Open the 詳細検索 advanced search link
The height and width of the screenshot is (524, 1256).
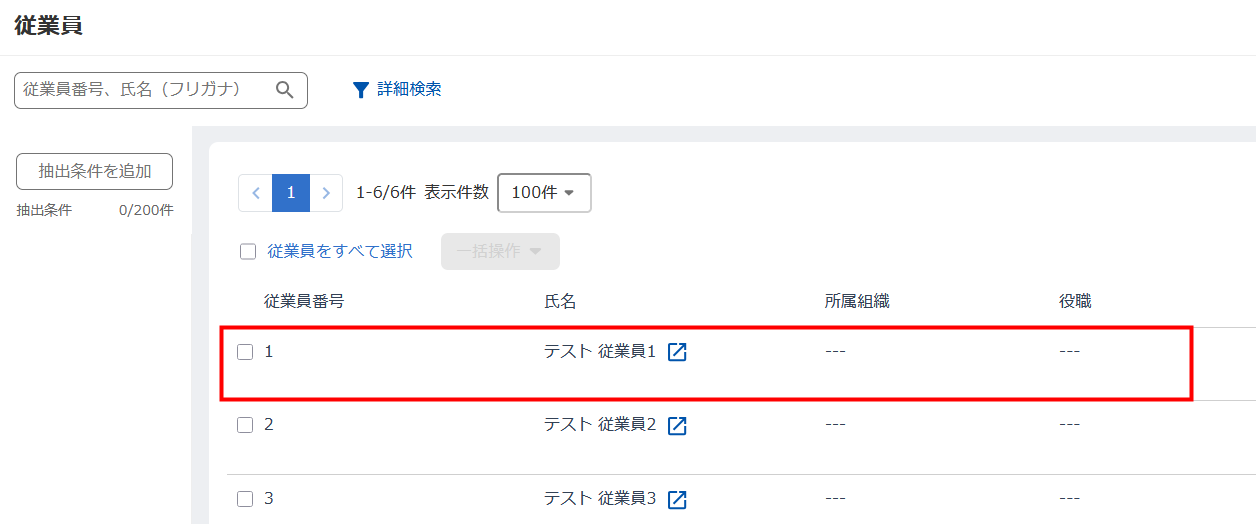[x=409, y=90]
